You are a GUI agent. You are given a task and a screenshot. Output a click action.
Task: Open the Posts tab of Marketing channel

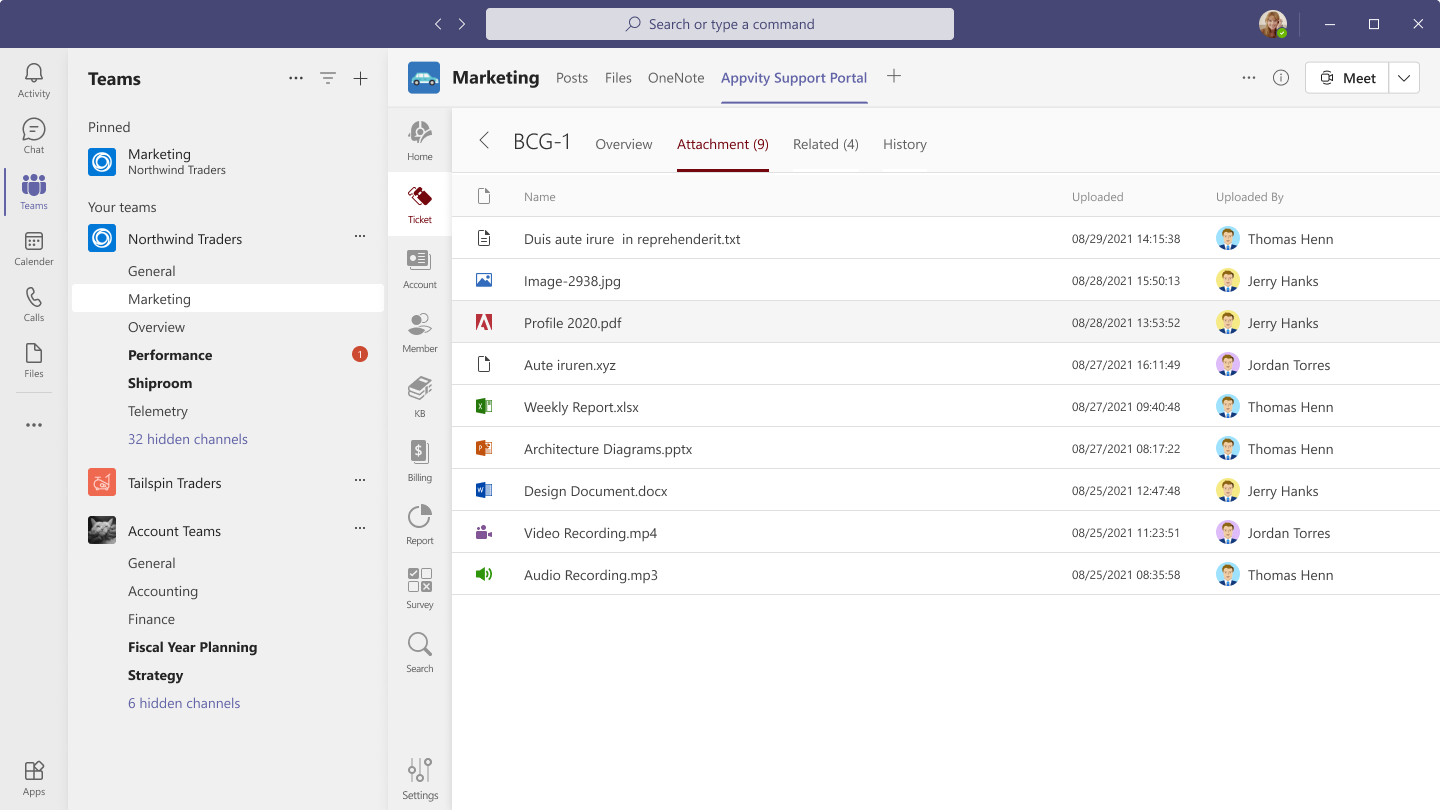point(572,77)
